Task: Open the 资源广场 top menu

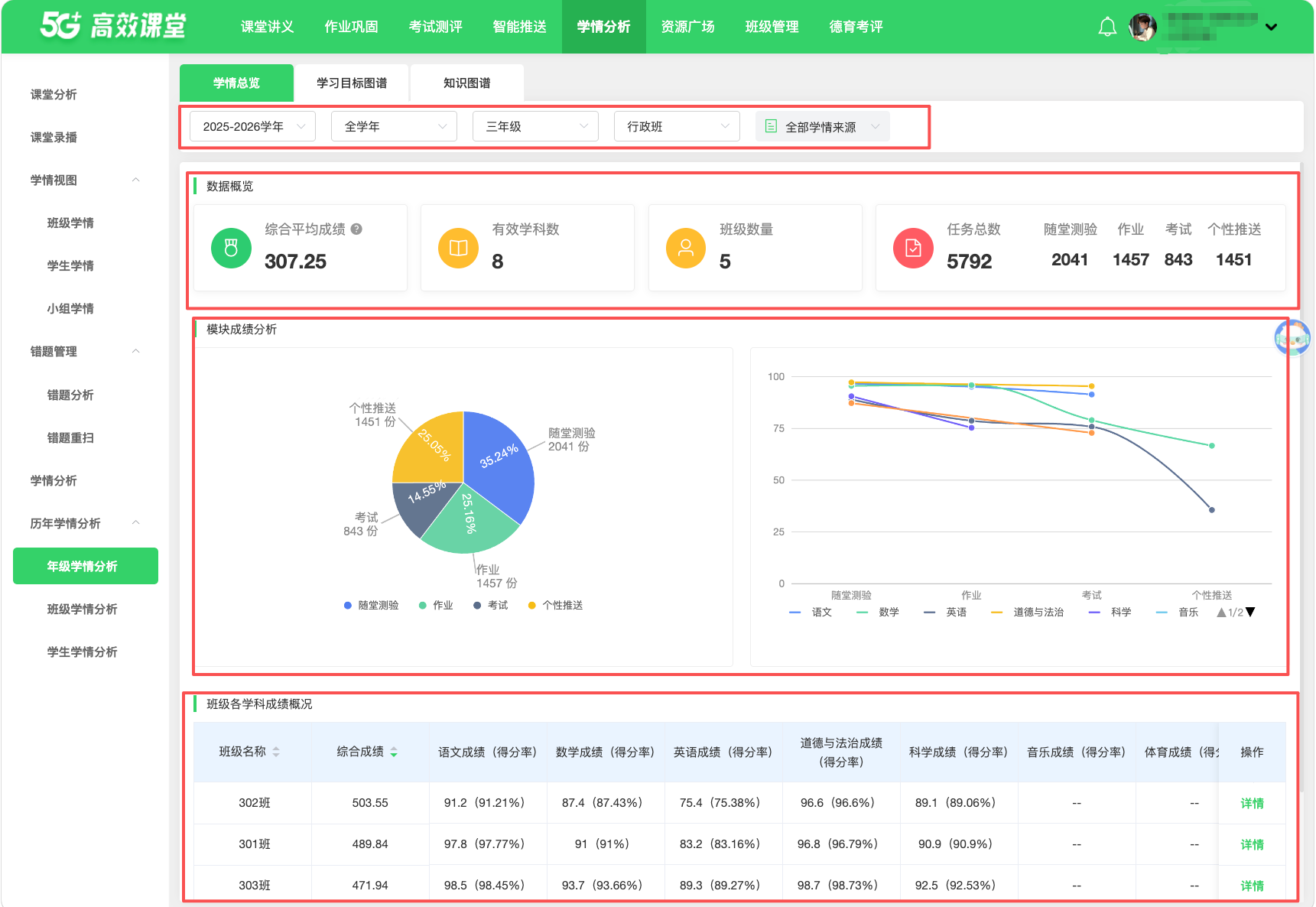Action: click(x=687, y=27)
